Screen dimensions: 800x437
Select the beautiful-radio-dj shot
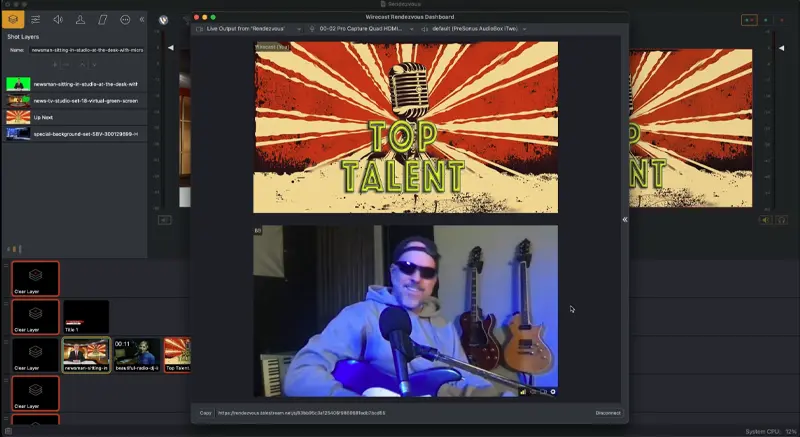click(137, 355)
